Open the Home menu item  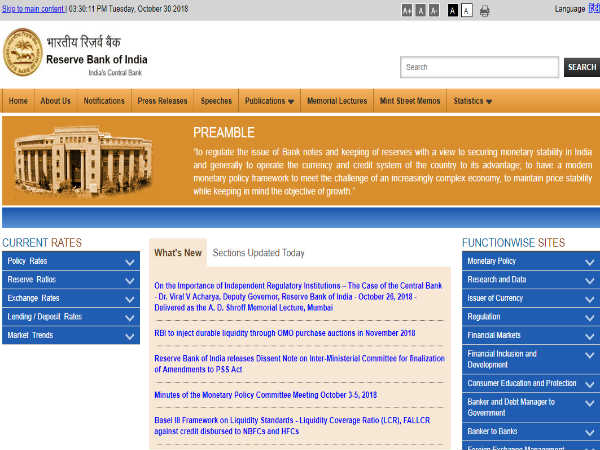coord(18,101)
